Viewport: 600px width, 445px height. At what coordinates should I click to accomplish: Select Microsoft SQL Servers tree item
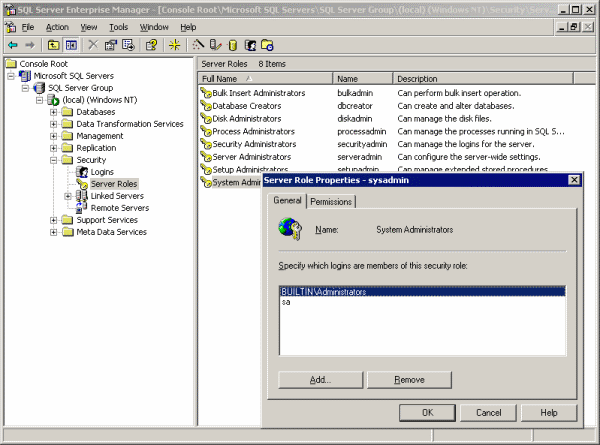click(73, 76)
